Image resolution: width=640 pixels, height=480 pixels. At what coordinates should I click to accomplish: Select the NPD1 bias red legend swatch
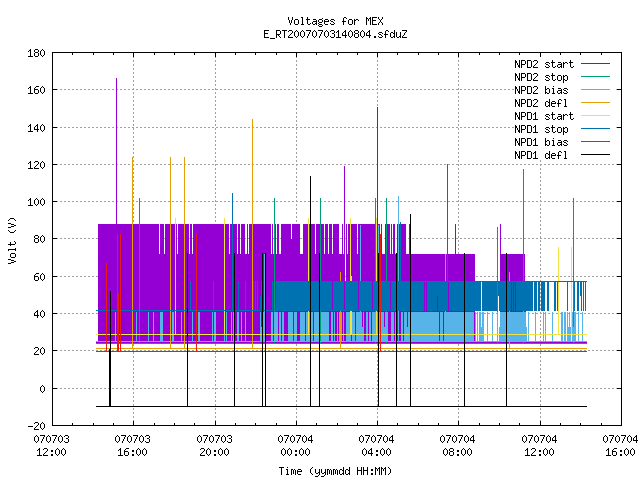595,142
